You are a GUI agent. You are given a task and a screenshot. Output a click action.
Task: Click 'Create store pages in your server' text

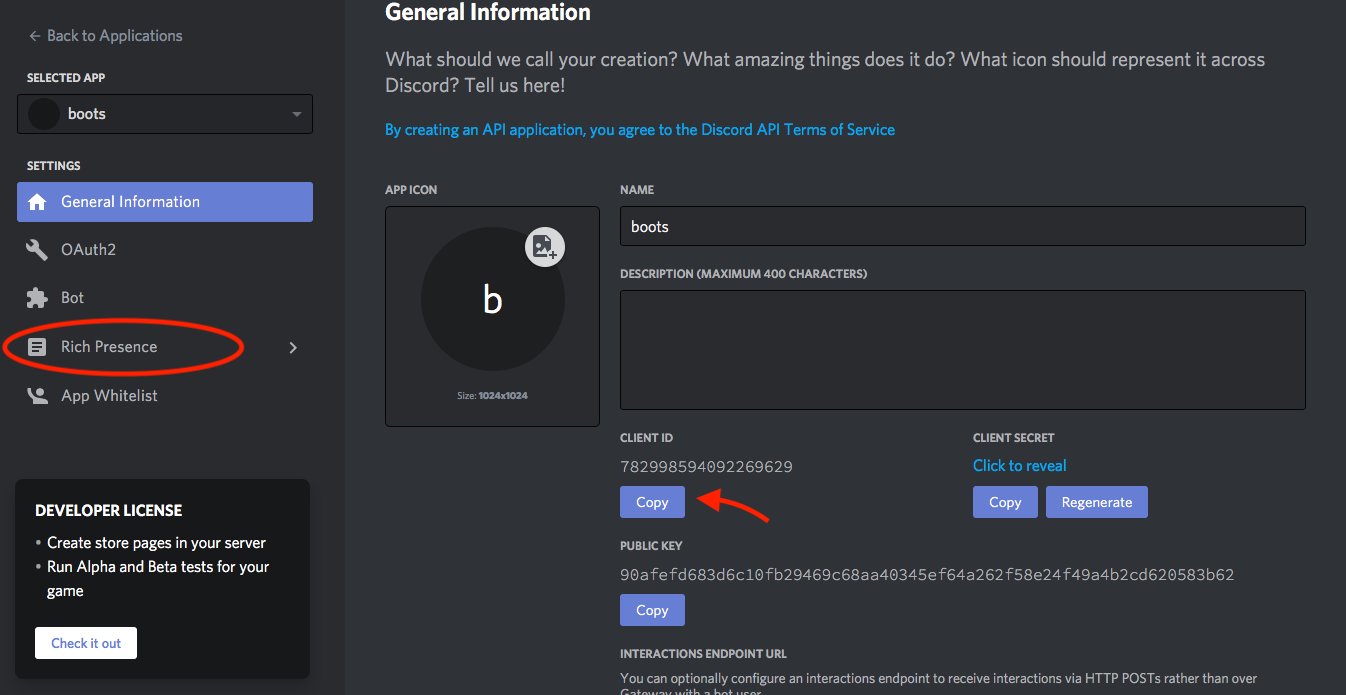coord(157,543)
